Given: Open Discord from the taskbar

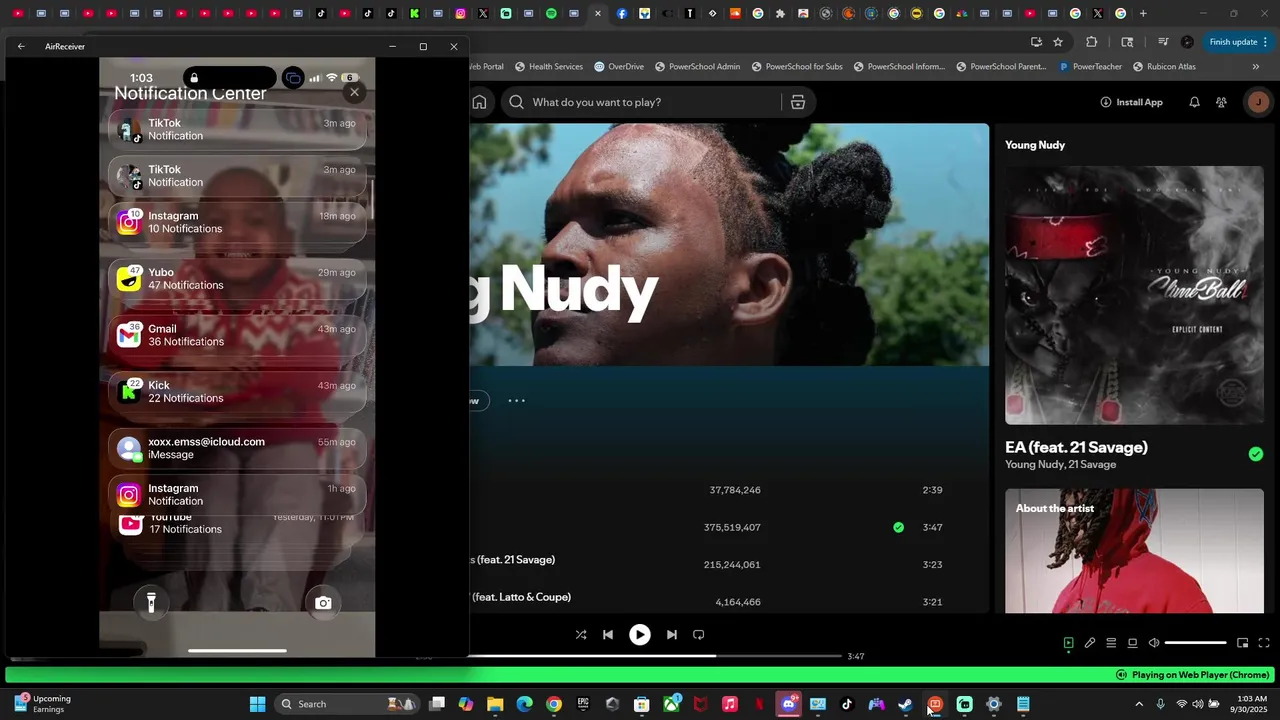Looking at the screenshot, I should tap(789, 704).
